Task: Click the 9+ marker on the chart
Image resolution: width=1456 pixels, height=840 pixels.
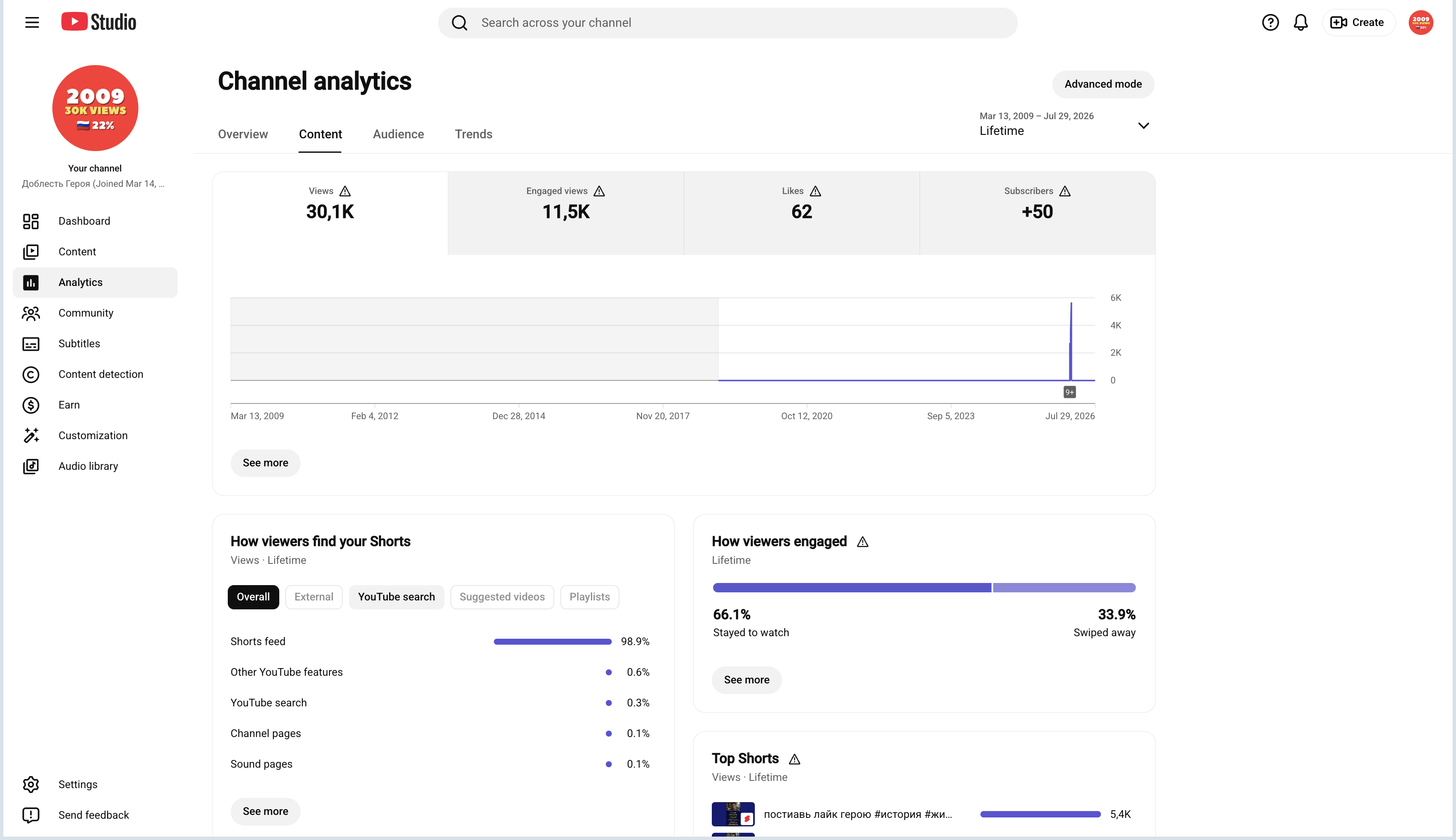Action: point(1069,392)
